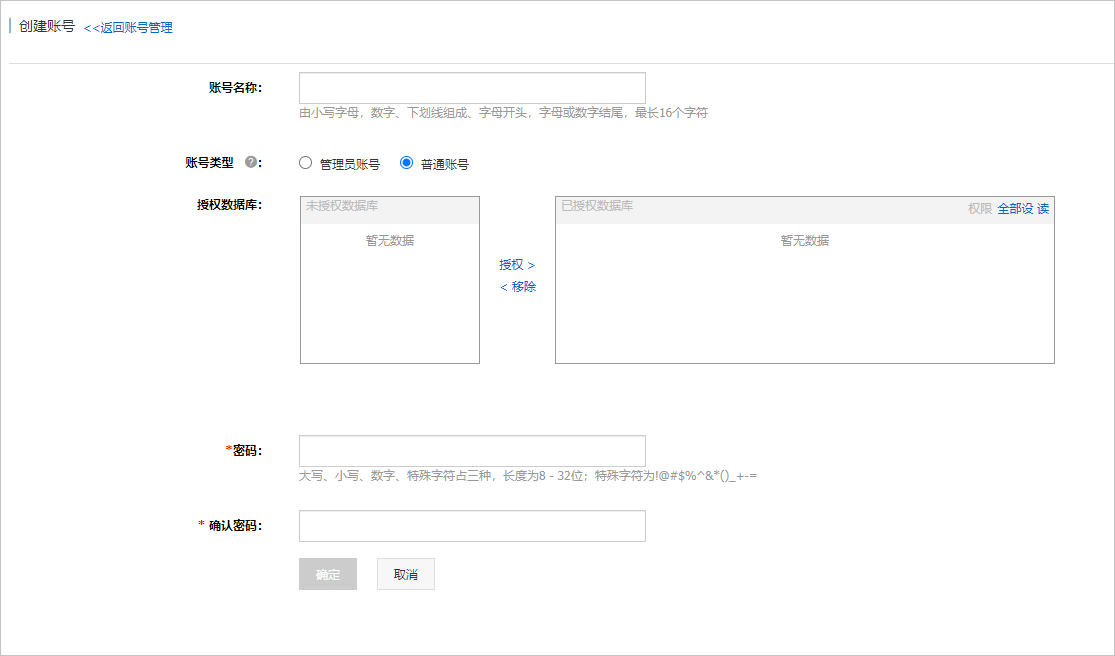The width and height of the screenshot is (1115, 656).
Task: Click the 取消 cancel button
Action: [x=405, y=574]
